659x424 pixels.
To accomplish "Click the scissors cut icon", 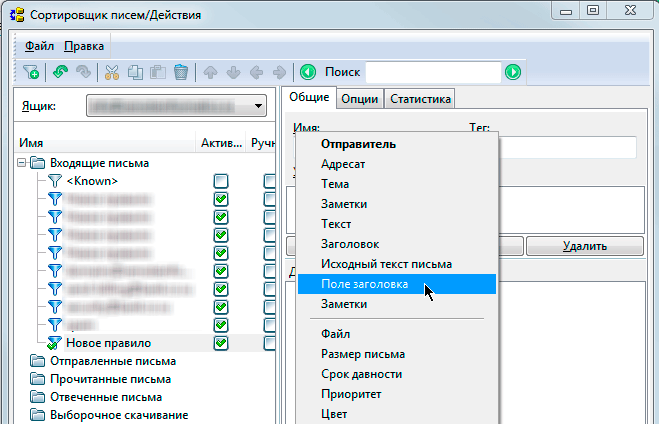I will point(111,72).
